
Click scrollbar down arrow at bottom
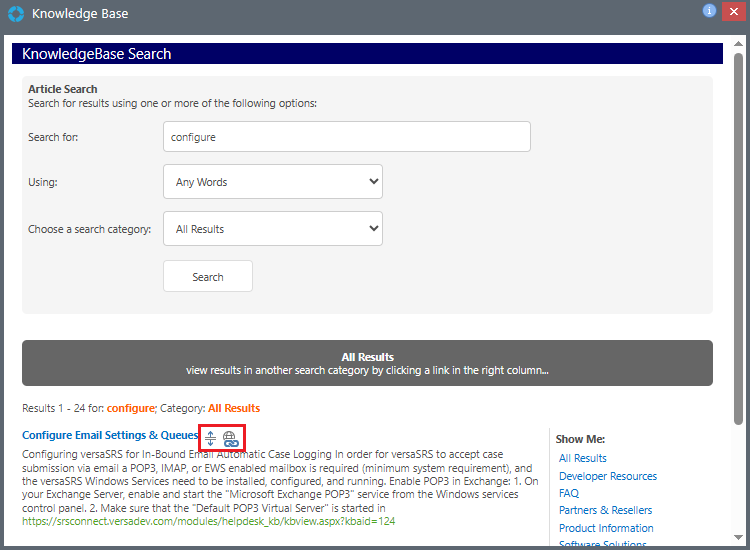click(x=739, y=541)
